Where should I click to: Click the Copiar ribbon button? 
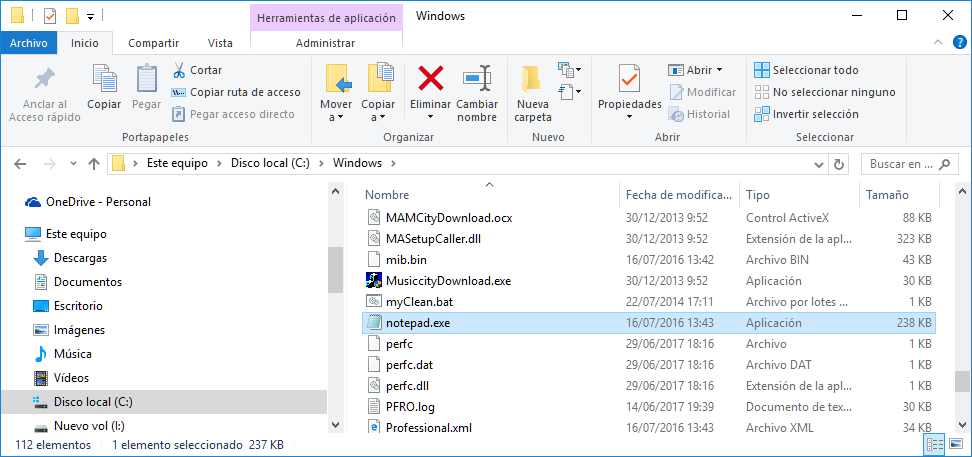click(104, 87)
